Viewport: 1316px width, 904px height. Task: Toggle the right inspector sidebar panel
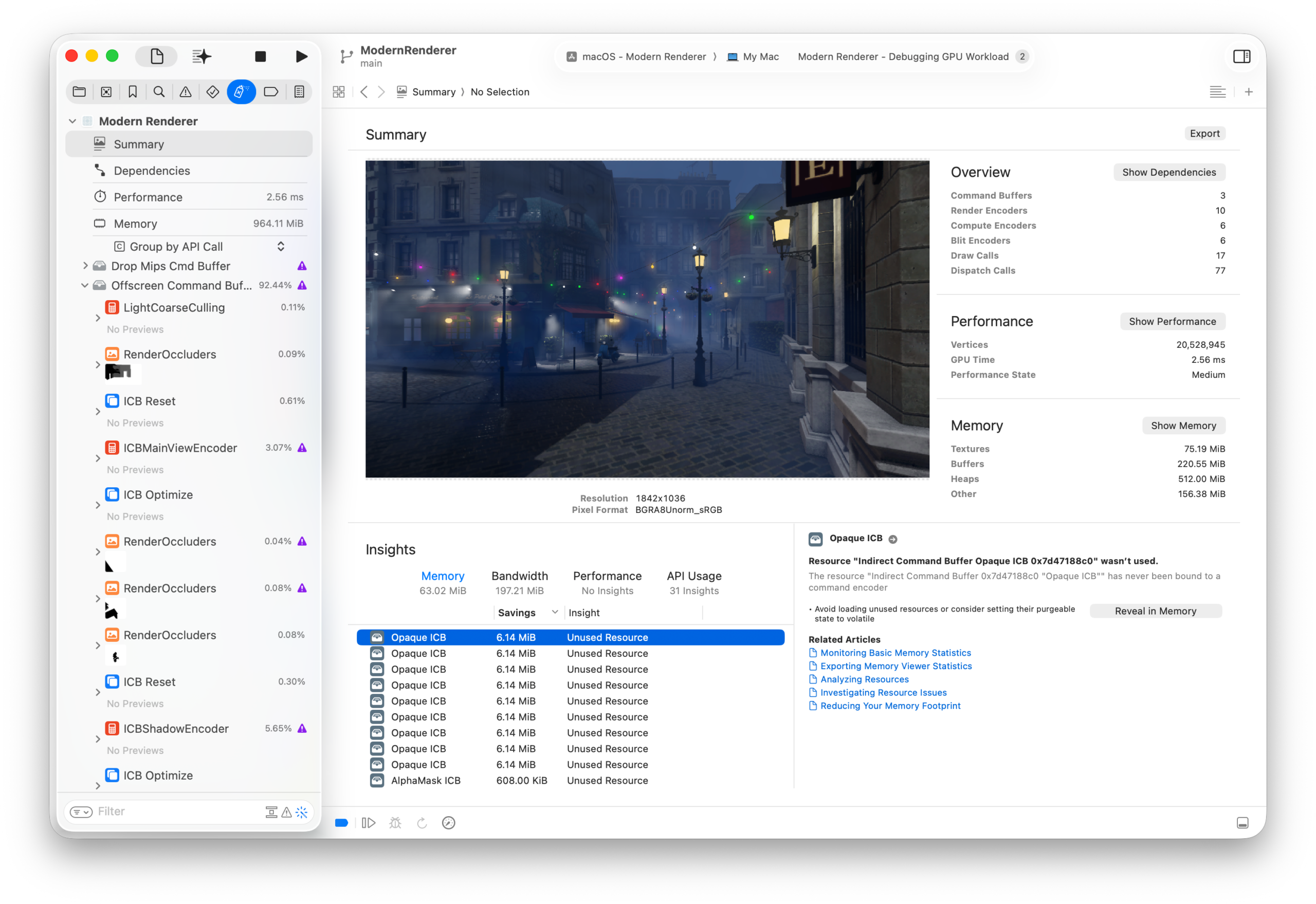[1242, 56]
